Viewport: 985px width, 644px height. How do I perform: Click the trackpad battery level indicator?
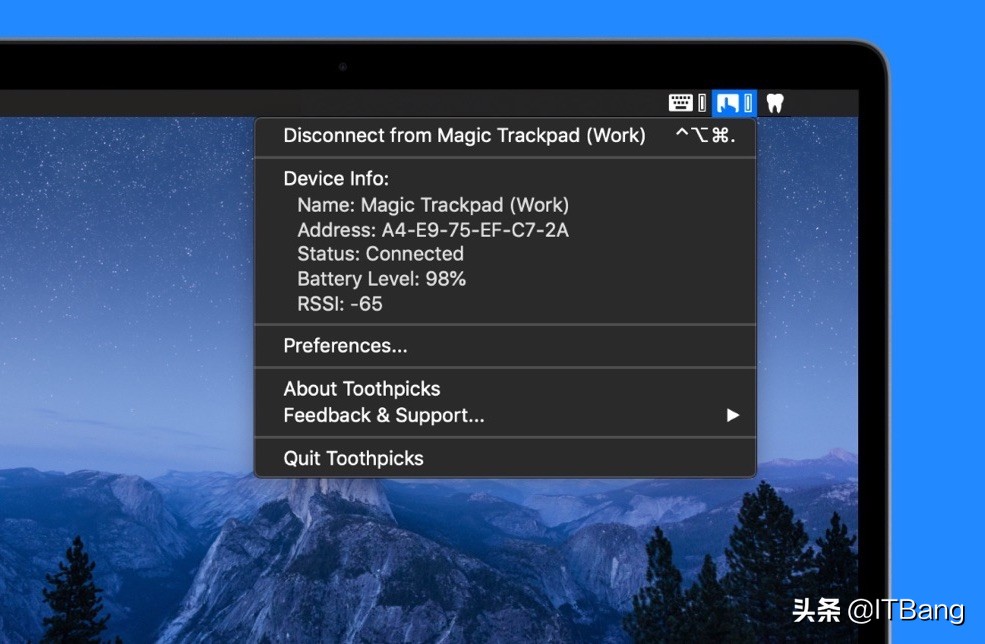tap(747, 103)
